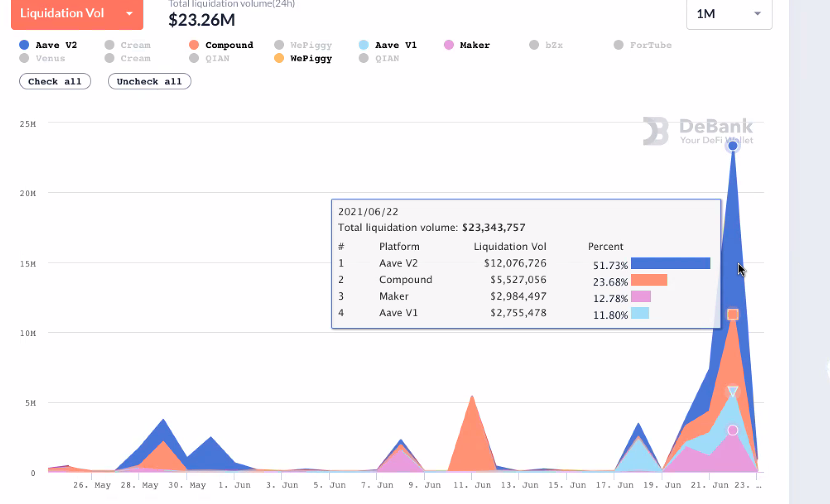Screen dimensions: 830x504
Task: Show the Venus series in chart
Action: pos(42,58)
